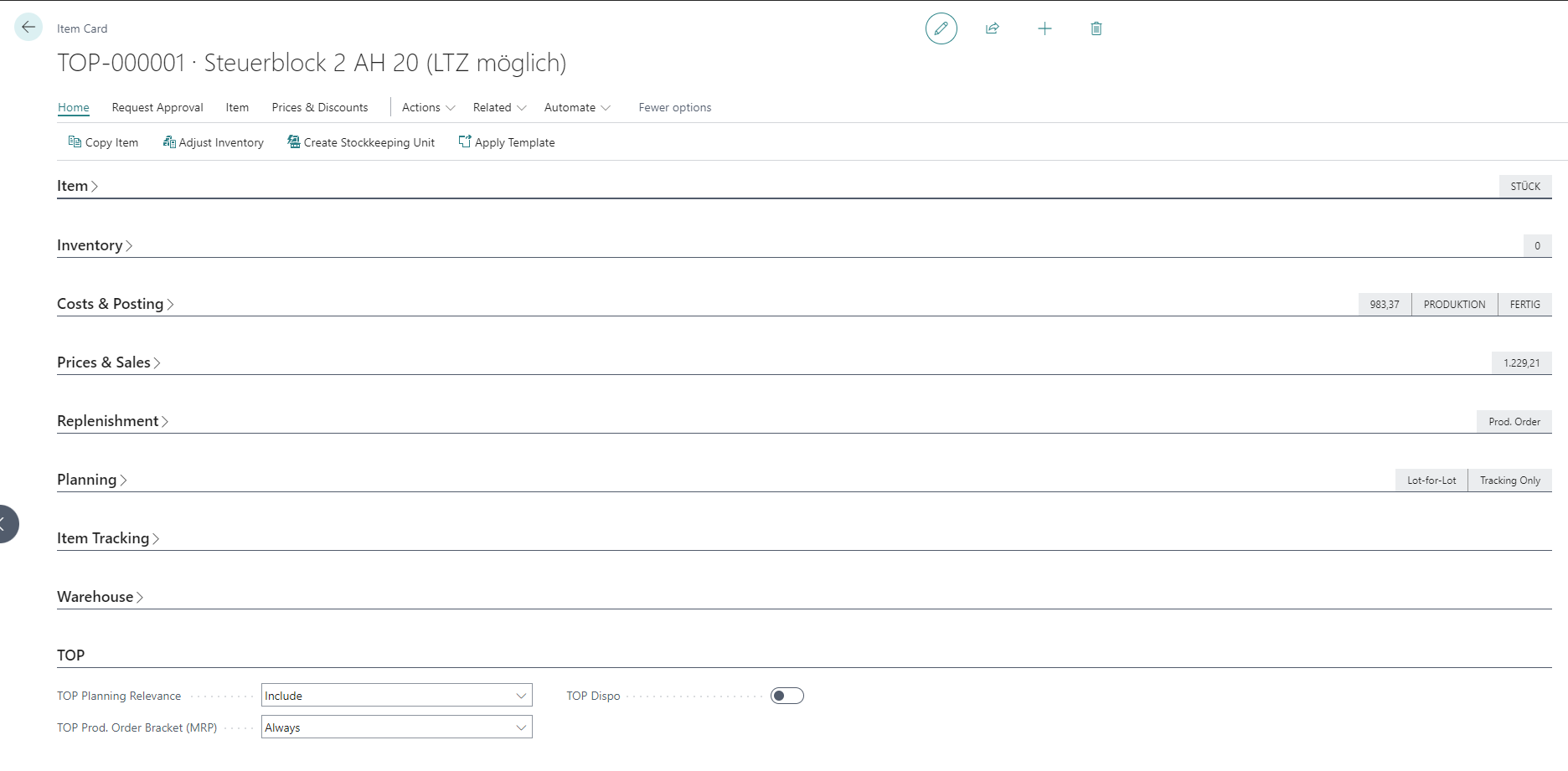Click the collapse chevron on the left edge

(7, 523)
